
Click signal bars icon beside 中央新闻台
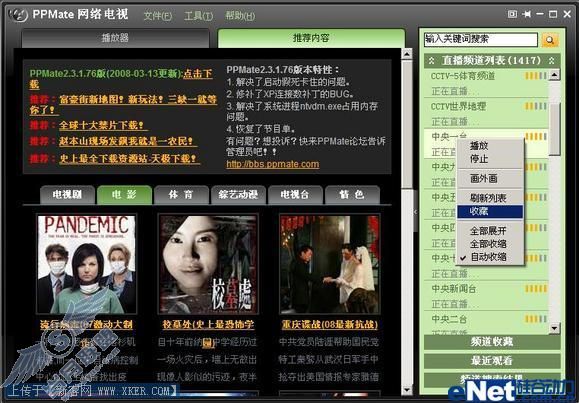(x=536, y=288)
